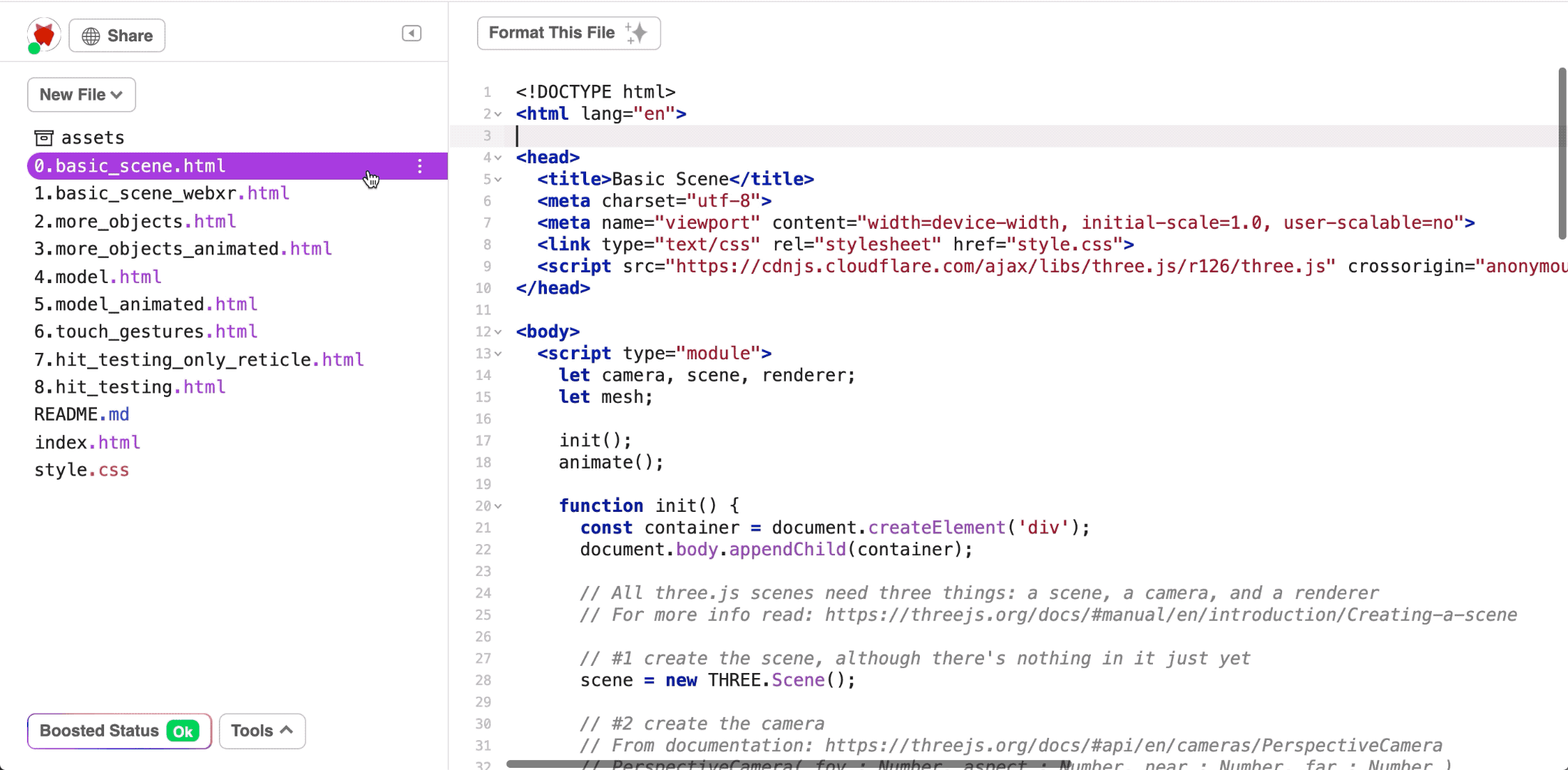Open index.html in the editor
Screen dimensions: 1568x770
click(x=88, y=442)
